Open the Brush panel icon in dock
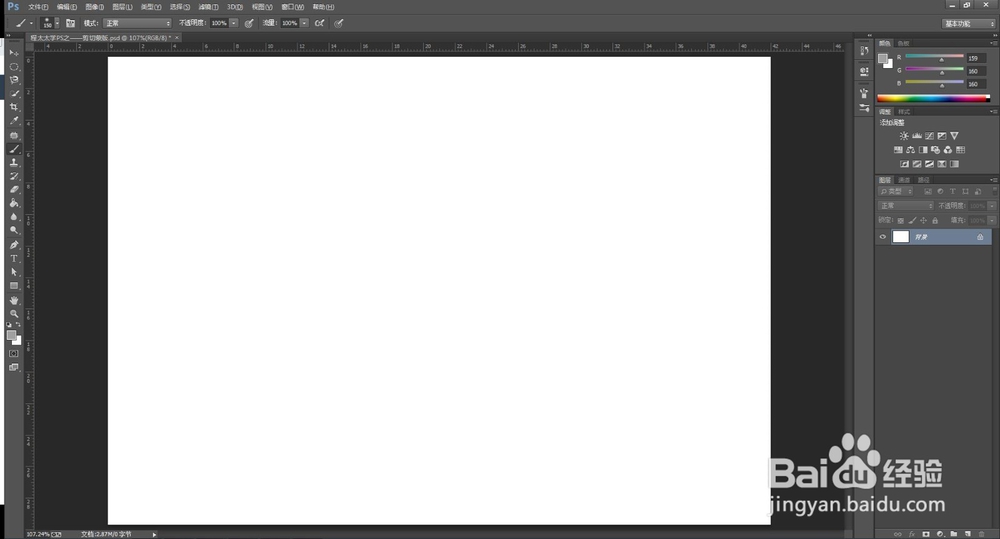Image resolution: width=1000 pixels, height=539 pixels. [x=864, y=93]
